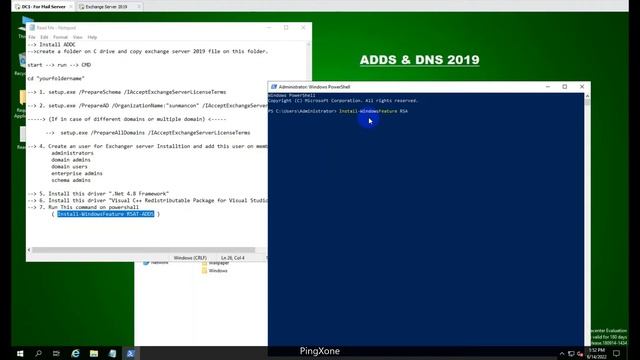This screenshot has height=360, width=640.
Task: Click the highlighted Install-WindowsFeature RSAT-ADDS text
Action: [106, 214]
